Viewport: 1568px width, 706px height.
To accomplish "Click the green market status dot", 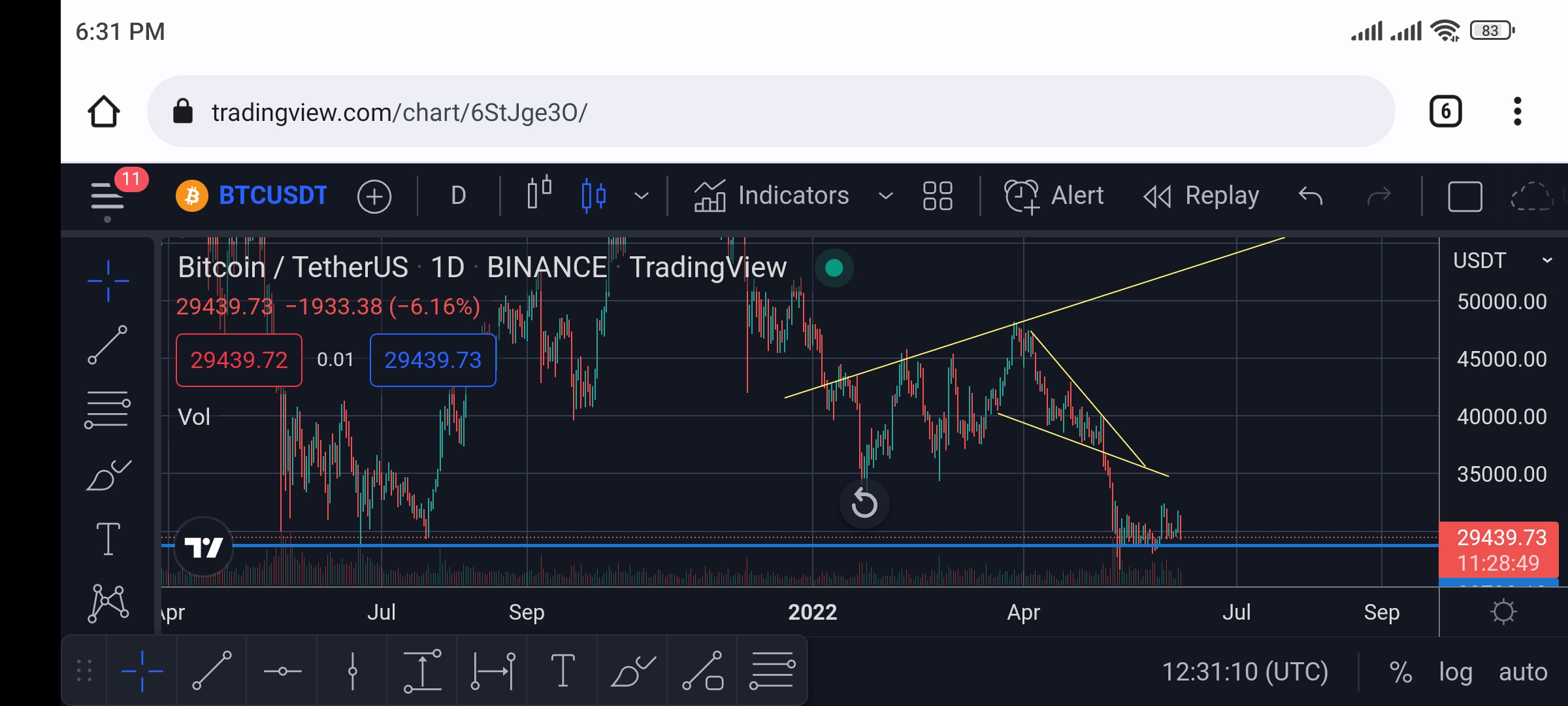I will pyautogui.click(x=834, y=268).
